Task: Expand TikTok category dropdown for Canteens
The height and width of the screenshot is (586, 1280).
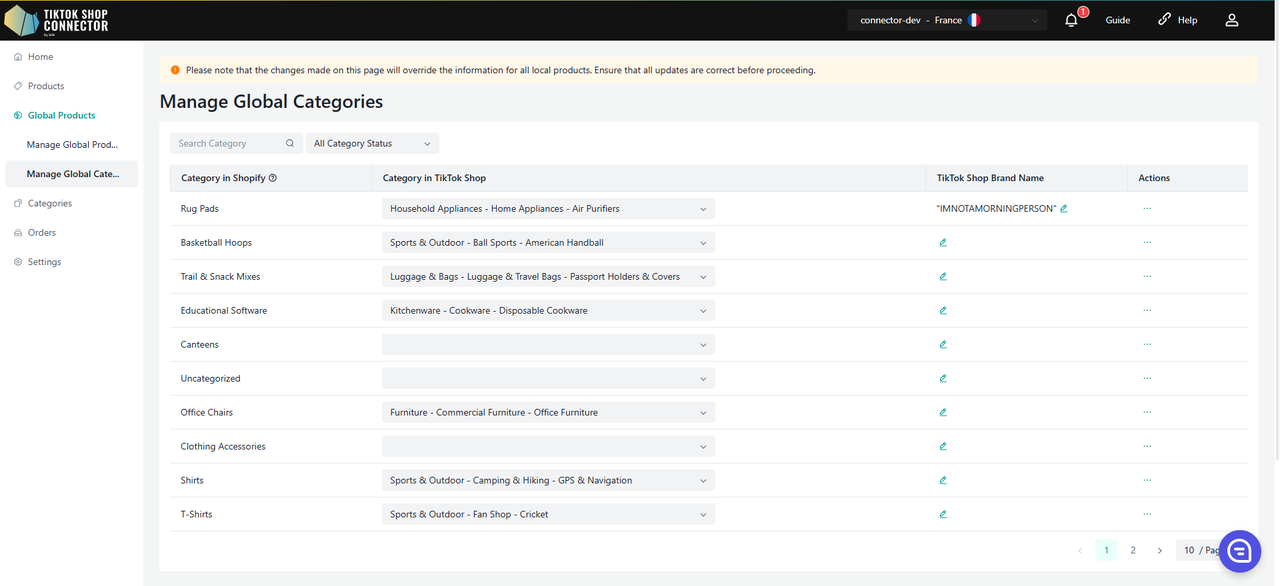Action: click(548, 345)
